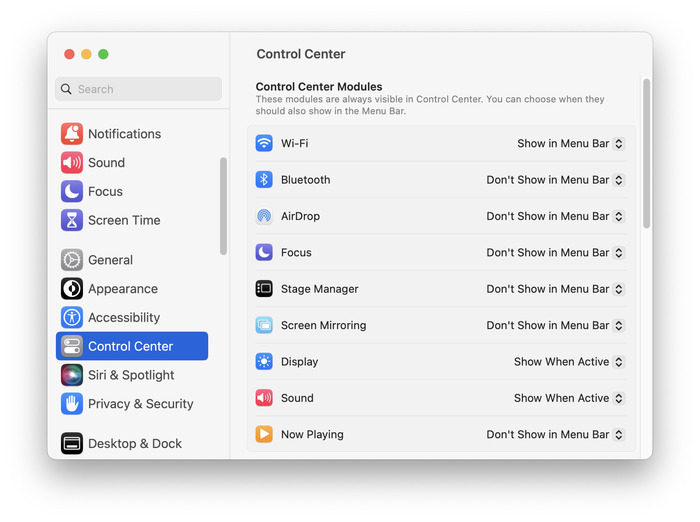Click the Sound module speaker icon
This screenshot has height=522, width=700.
click(x=264, y=398)
